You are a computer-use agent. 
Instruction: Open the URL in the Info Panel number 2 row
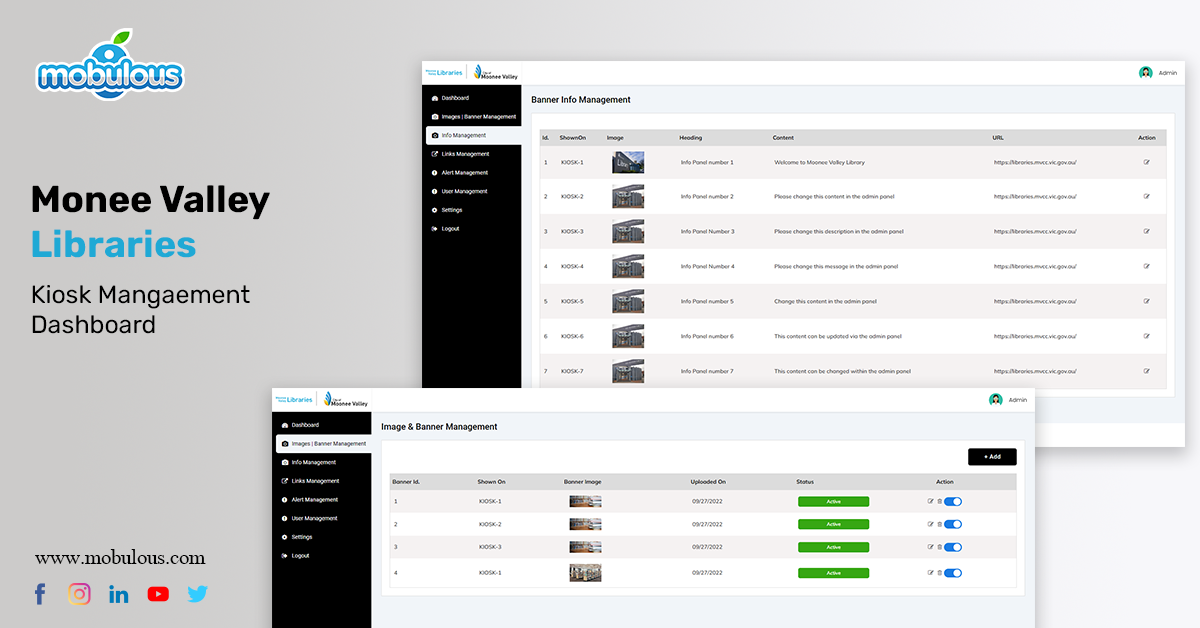click(1035, 196)
